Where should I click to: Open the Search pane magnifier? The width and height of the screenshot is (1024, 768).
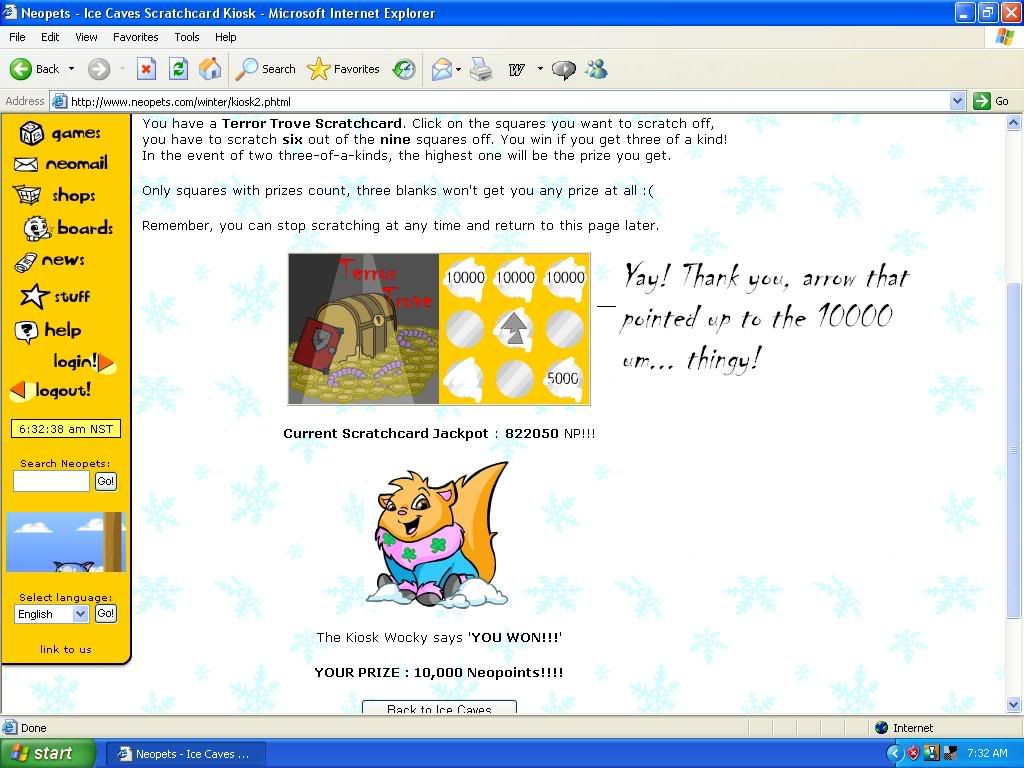click(x=265, y=69)
